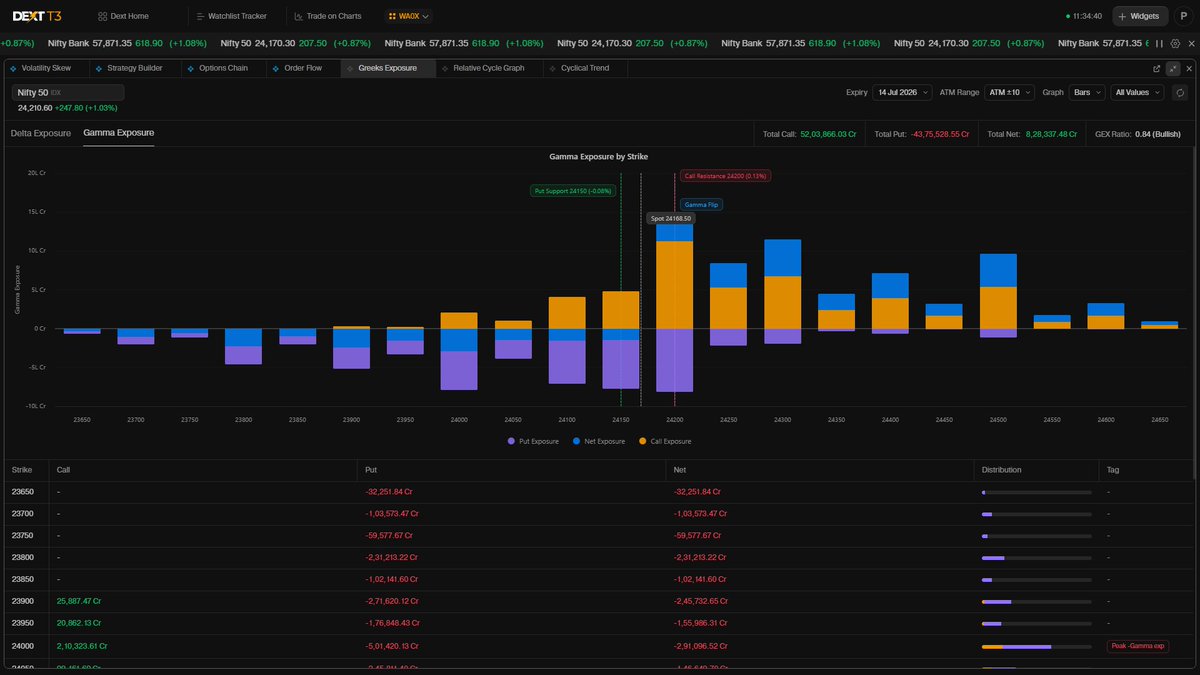This screenshot has height=675, width=1200.
Task: Select the Greeks Exposure tab
Action: click(x=389, y=68)
